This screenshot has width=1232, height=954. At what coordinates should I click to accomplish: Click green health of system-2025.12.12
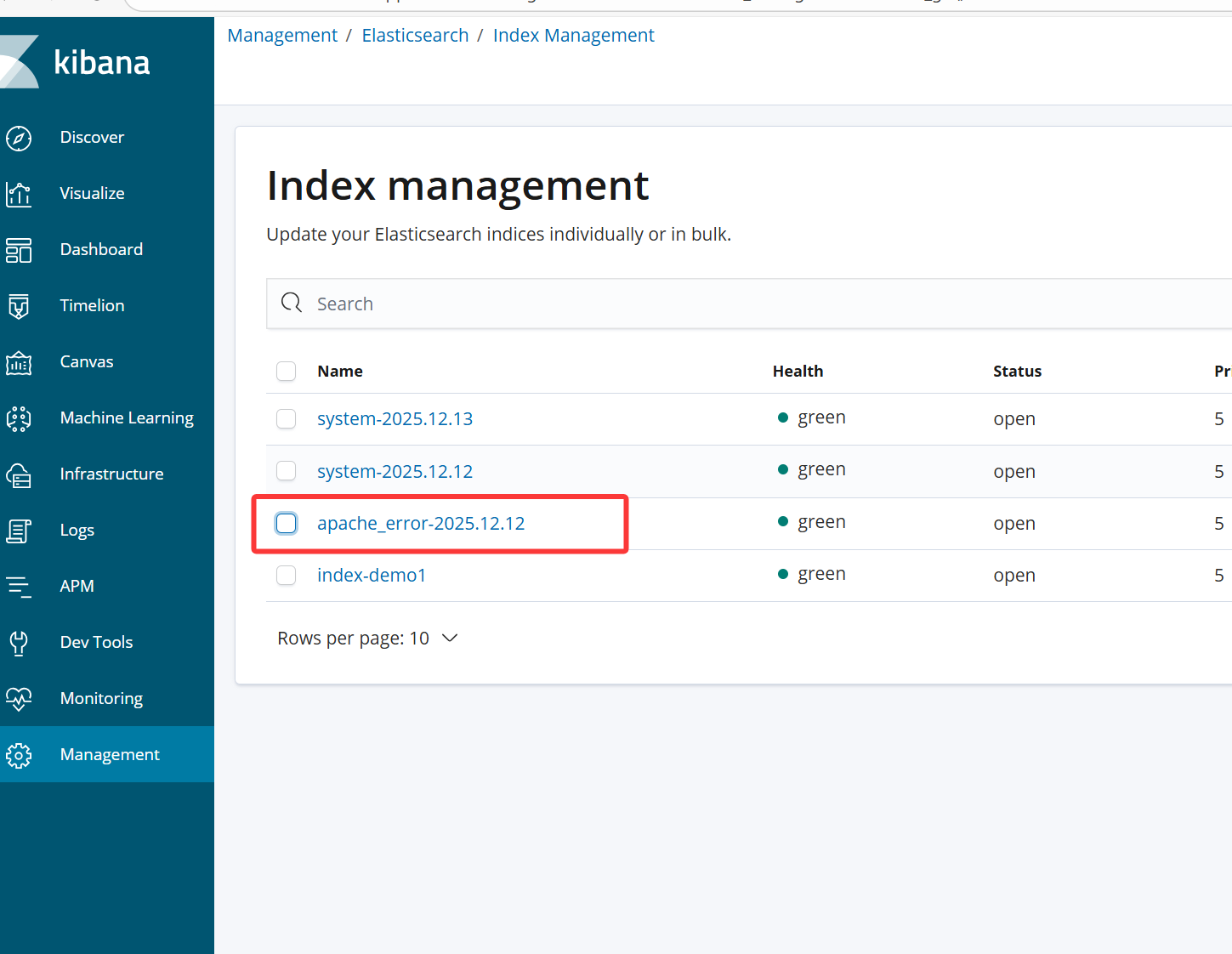(812, 469)
